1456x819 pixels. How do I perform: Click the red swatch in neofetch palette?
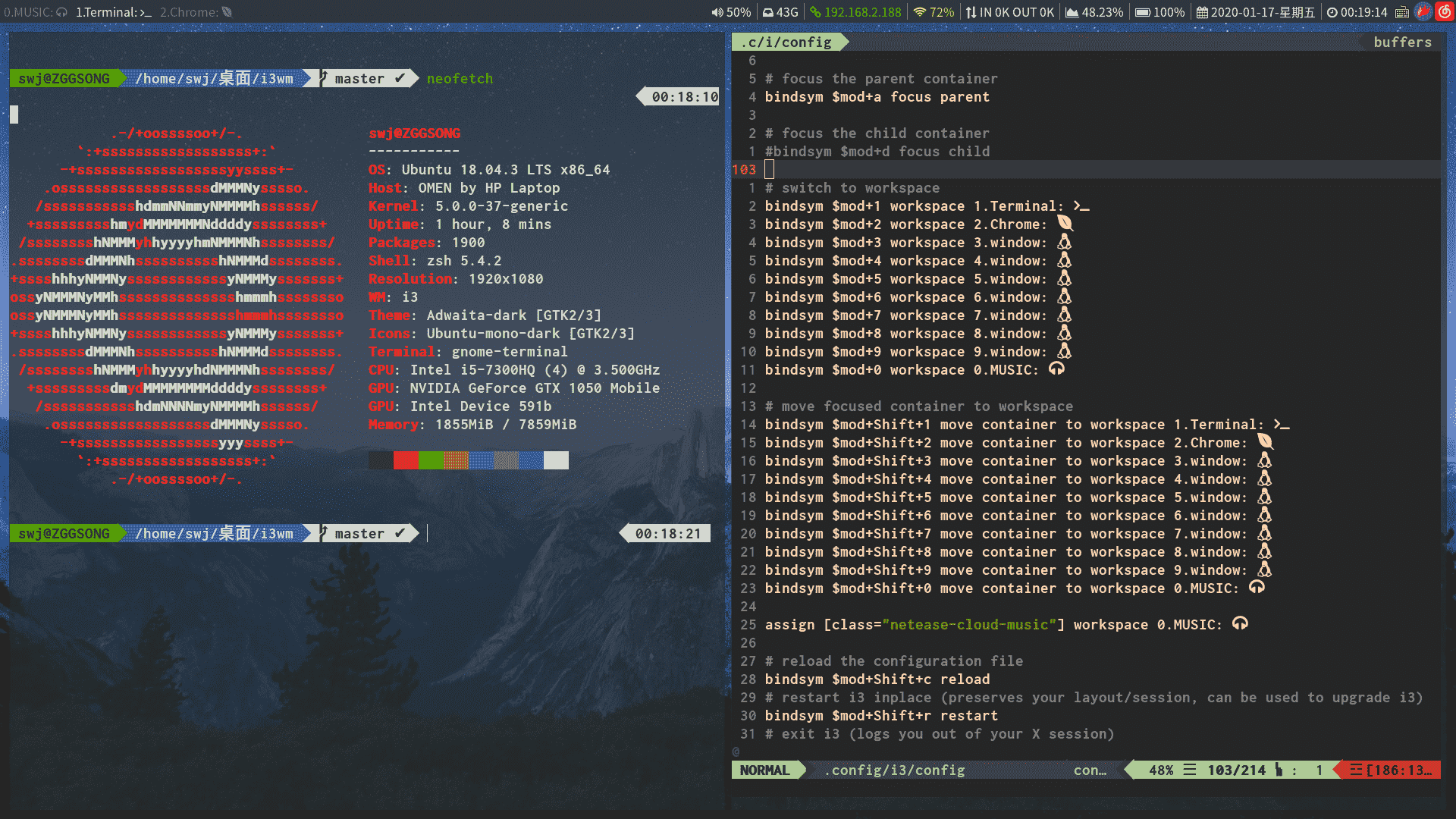click(406, 460)
